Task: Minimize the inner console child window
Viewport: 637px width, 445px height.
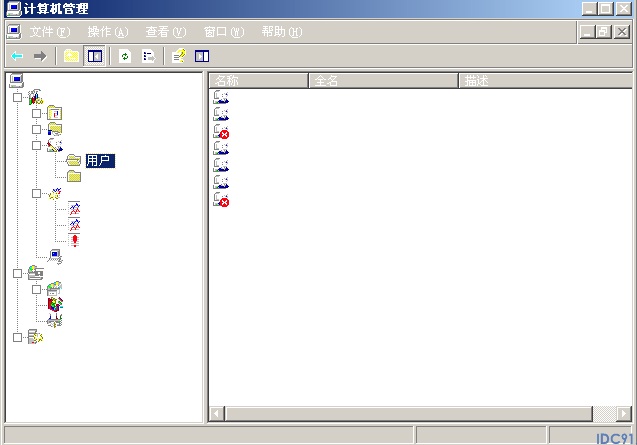Action: pyautogui.click(x=587, y=32)
